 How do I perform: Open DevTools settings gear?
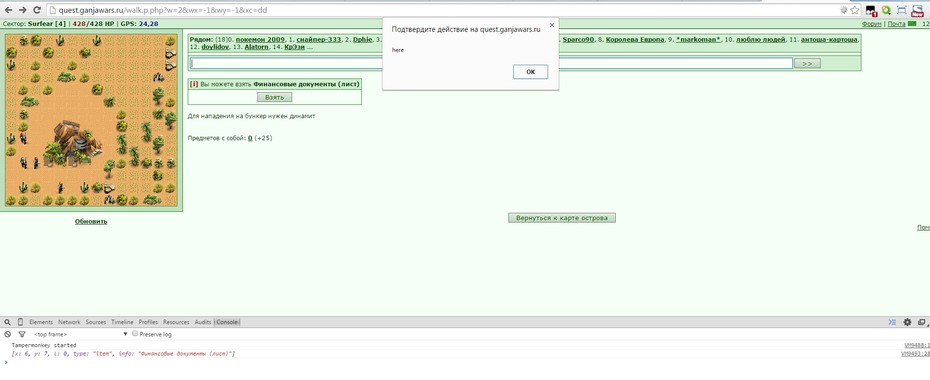[907, 322]
